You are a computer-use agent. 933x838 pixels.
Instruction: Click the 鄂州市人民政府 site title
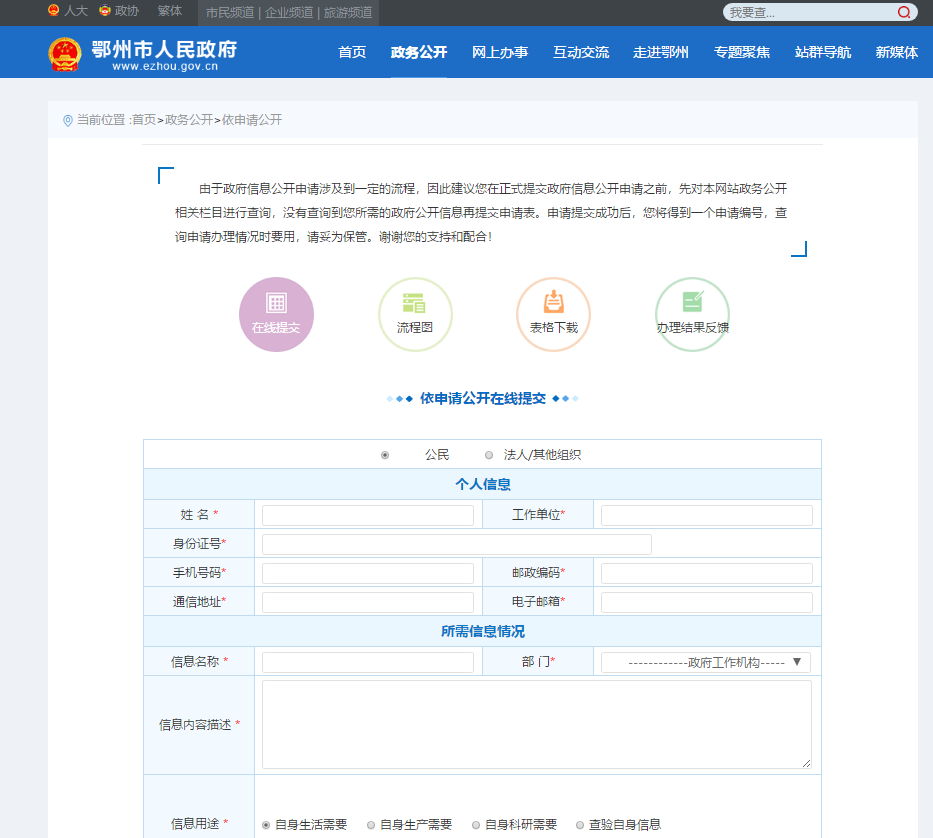pos(164,49)
